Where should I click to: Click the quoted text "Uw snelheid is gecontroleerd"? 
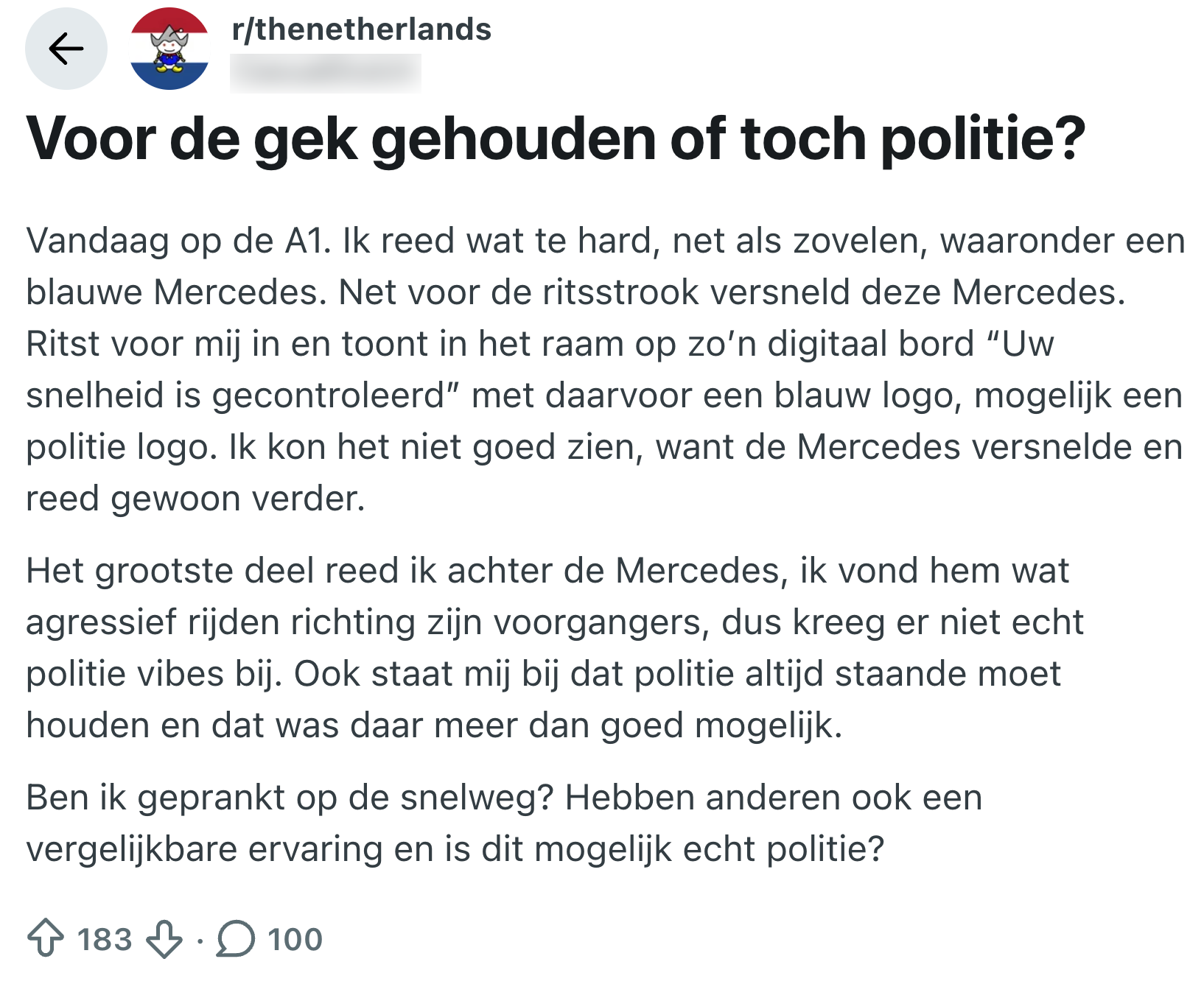coord(236,396)
